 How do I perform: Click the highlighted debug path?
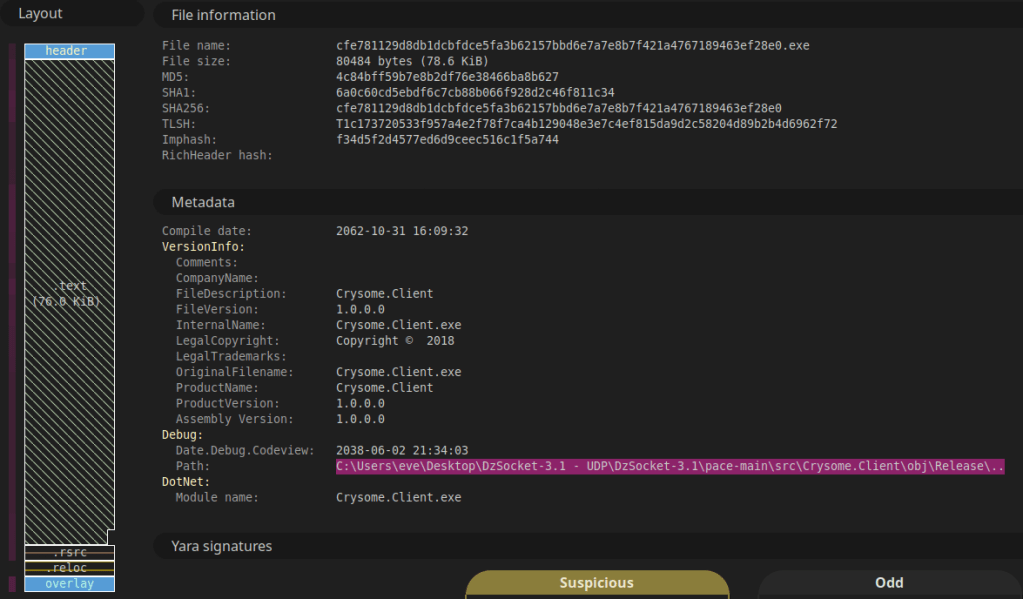[669, 466]
